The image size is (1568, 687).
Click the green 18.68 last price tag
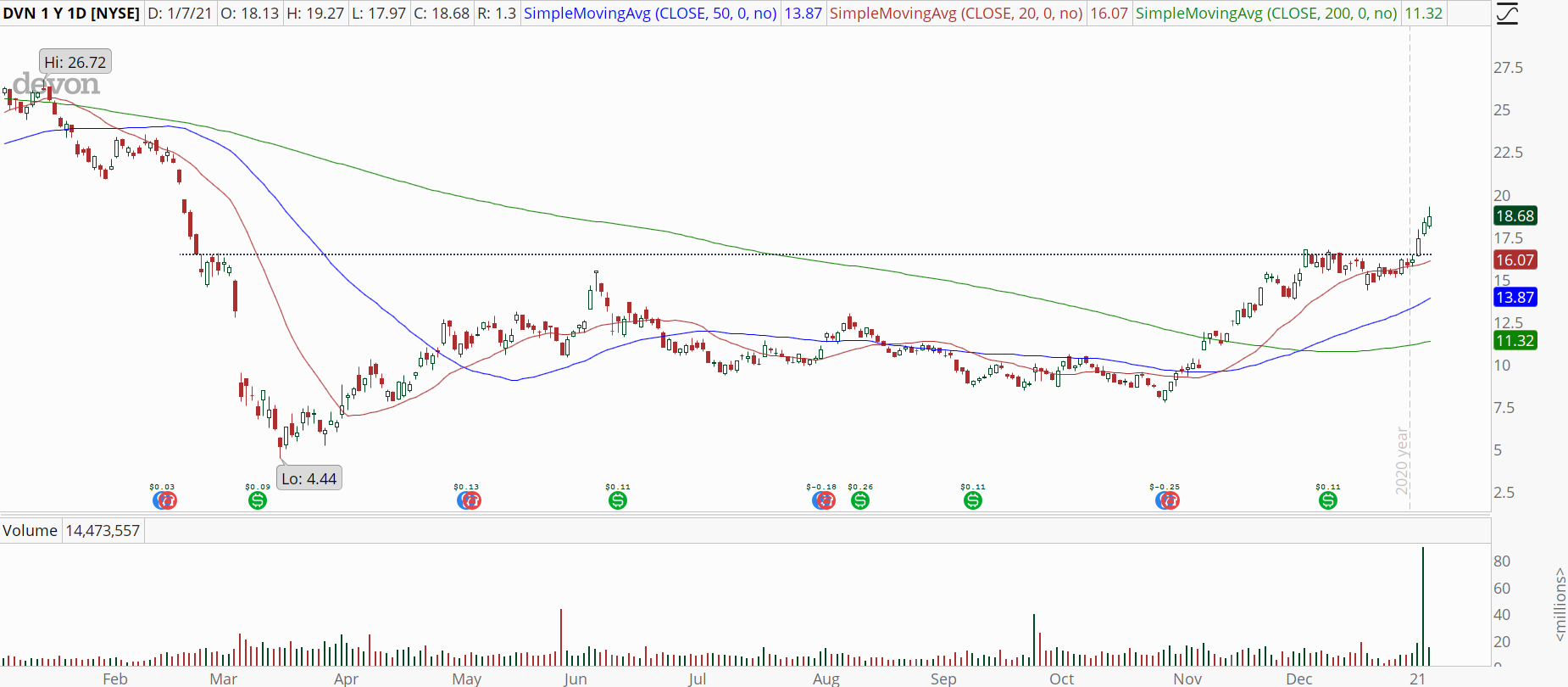[x=1515, y=216]
